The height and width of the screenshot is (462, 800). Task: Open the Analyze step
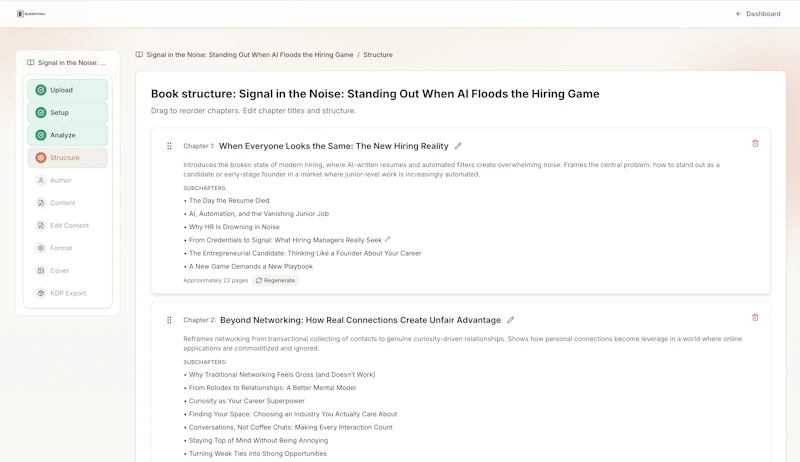point(67,135)
